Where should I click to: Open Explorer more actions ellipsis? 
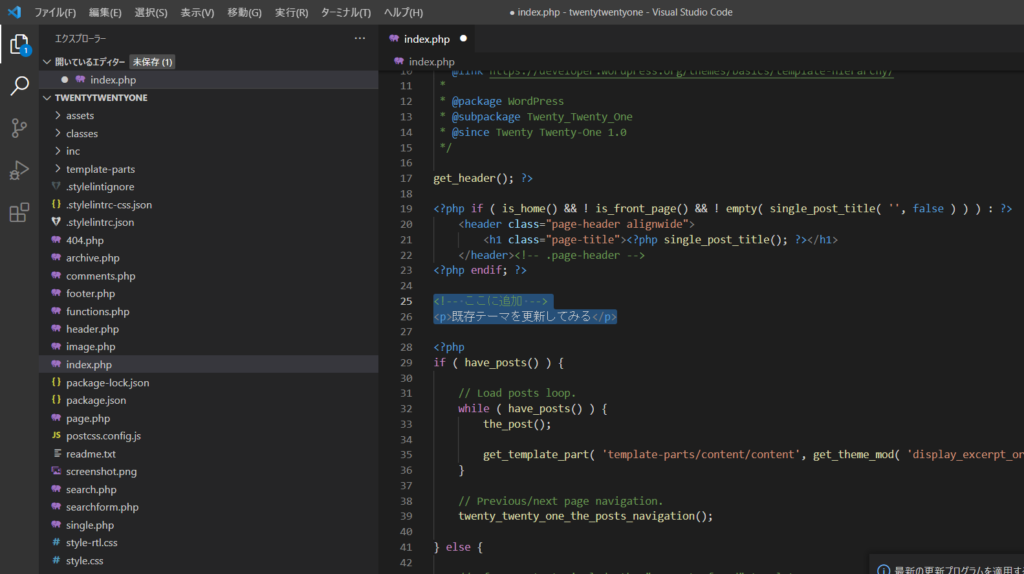point(360,39)
